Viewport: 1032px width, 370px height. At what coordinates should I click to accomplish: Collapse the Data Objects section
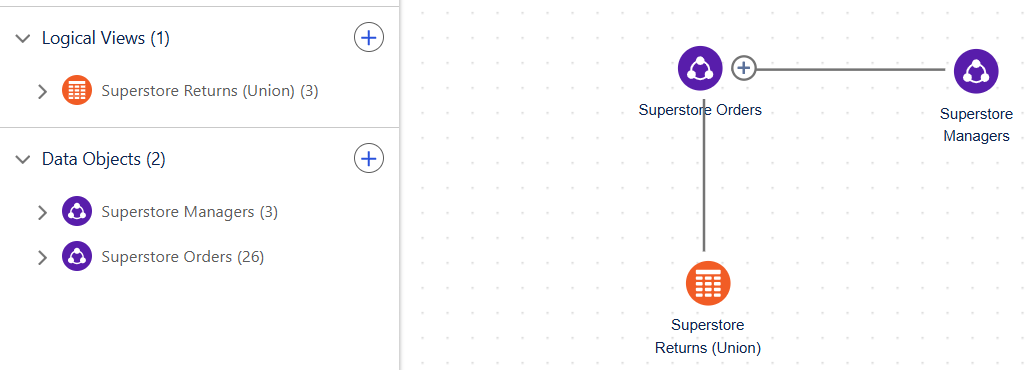(23, 159)
